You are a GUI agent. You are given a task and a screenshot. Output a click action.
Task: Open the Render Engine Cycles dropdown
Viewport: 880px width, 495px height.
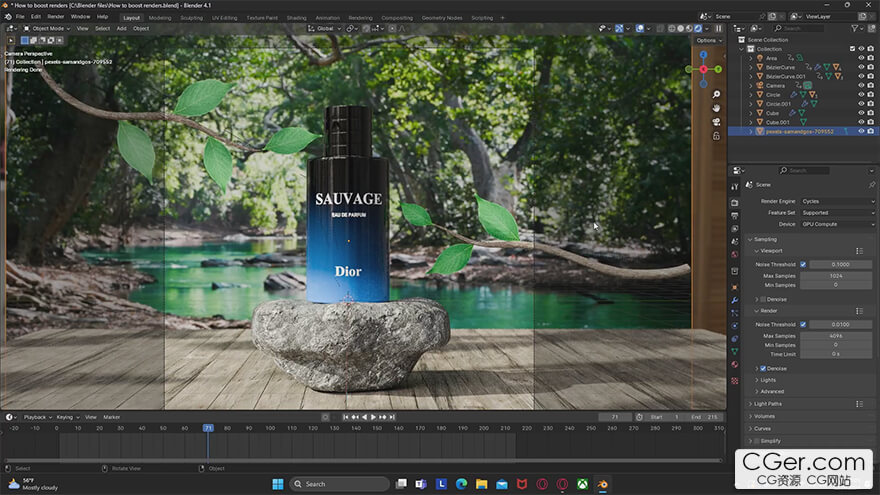pyautogui.click(x=837, y=201)
